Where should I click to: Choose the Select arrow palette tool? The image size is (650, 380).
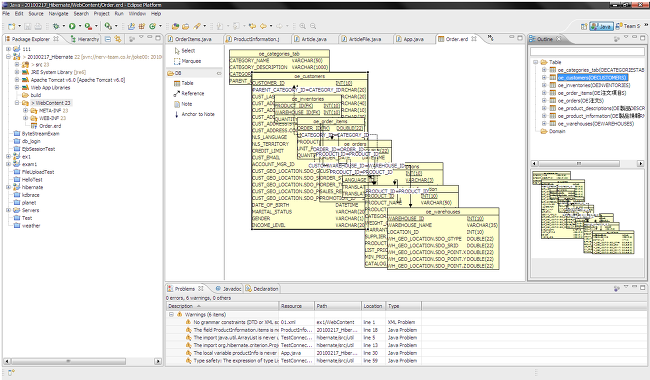[184, 51]
